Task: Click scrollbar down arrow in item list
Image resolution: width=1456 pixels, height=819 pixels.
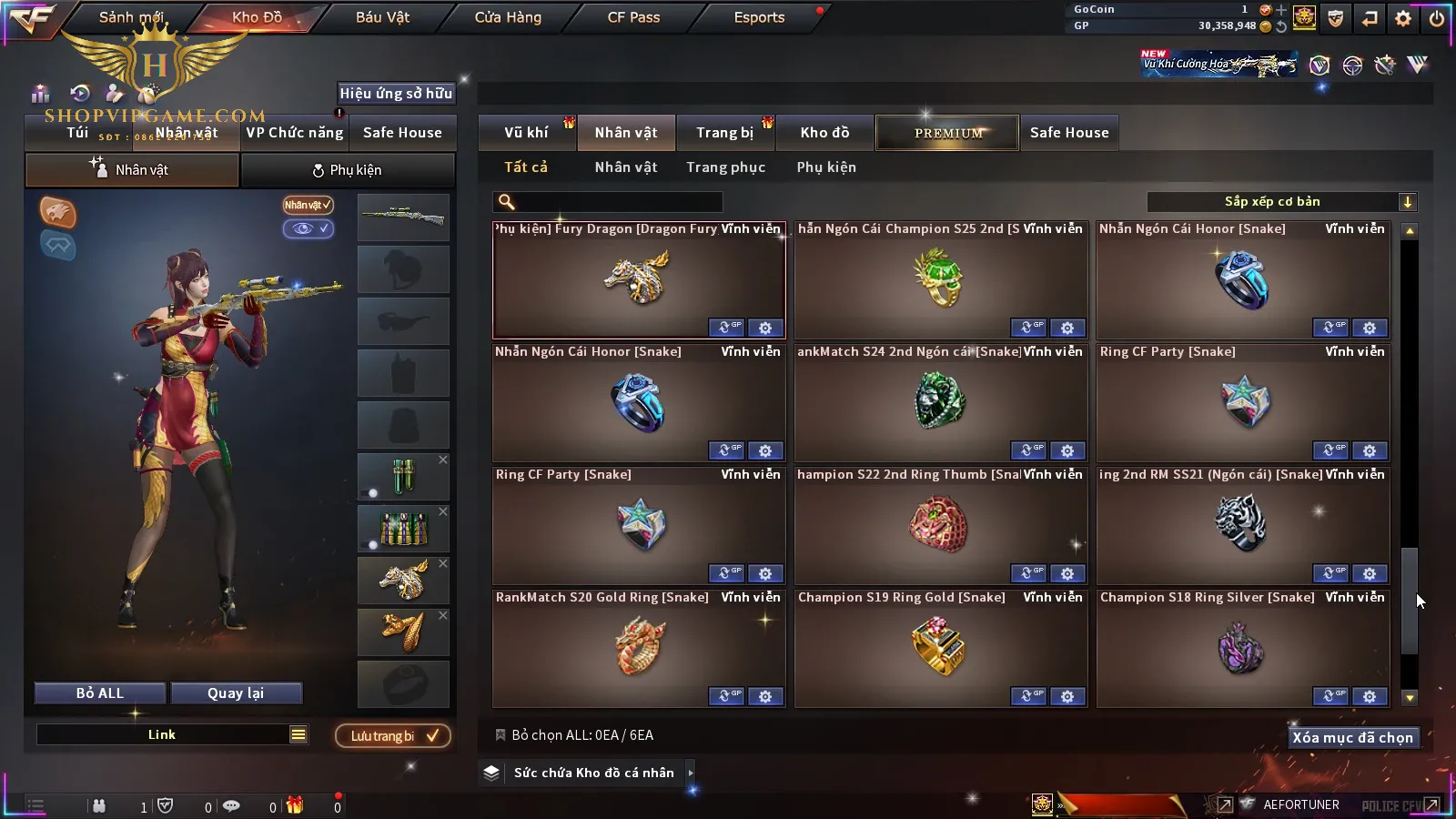Action: click(x=1410, y=698)
